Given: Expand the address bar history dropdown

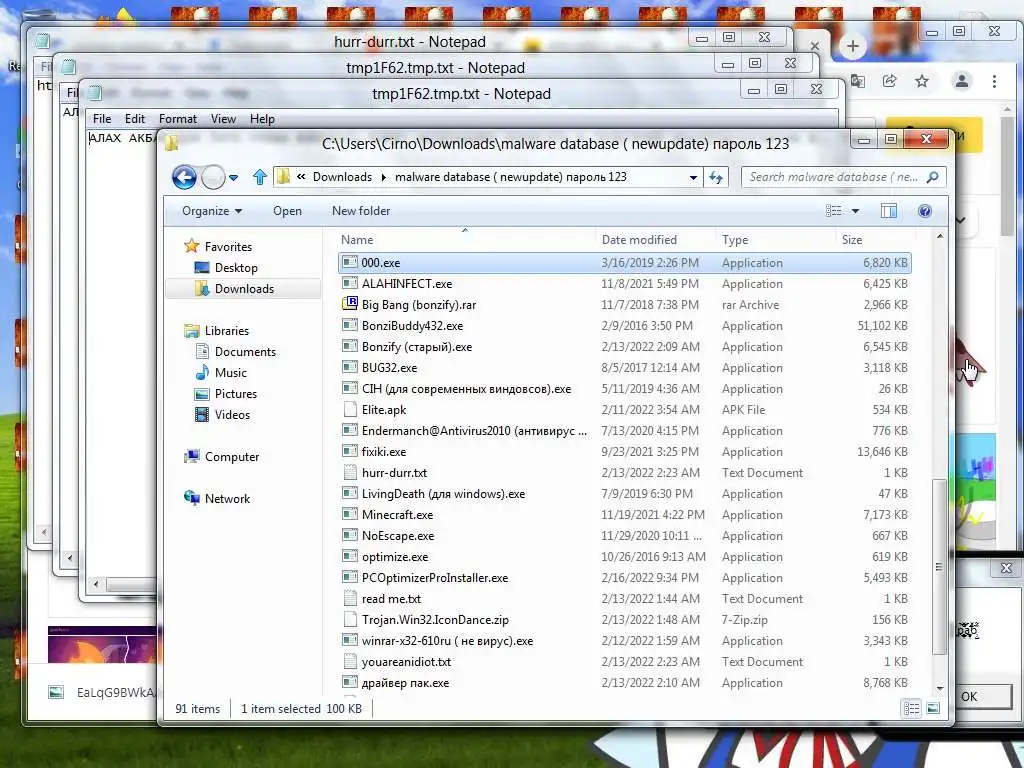Looking at the screenshot, I should (693, 177).
